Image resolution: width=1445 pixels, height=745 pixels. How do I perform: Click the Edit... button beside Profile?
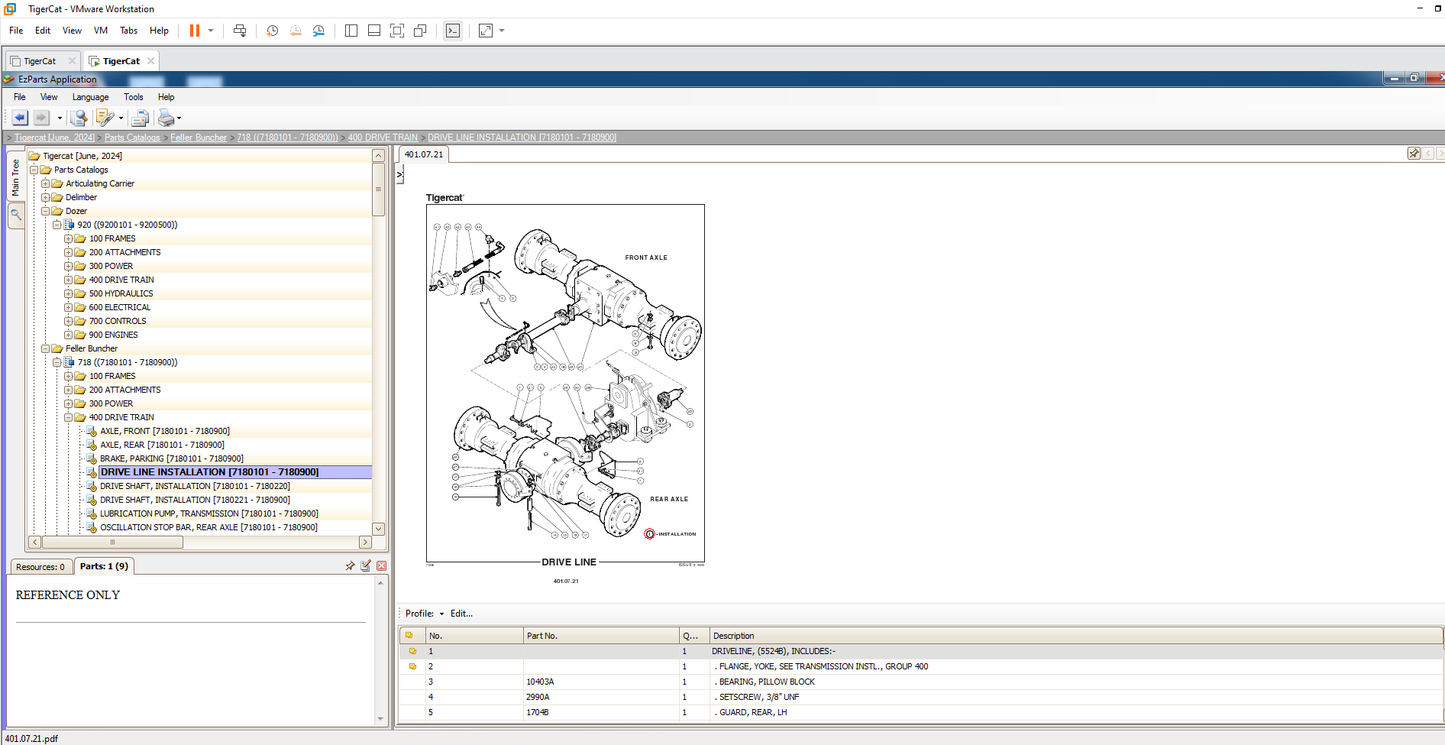[x=461, y=613]
